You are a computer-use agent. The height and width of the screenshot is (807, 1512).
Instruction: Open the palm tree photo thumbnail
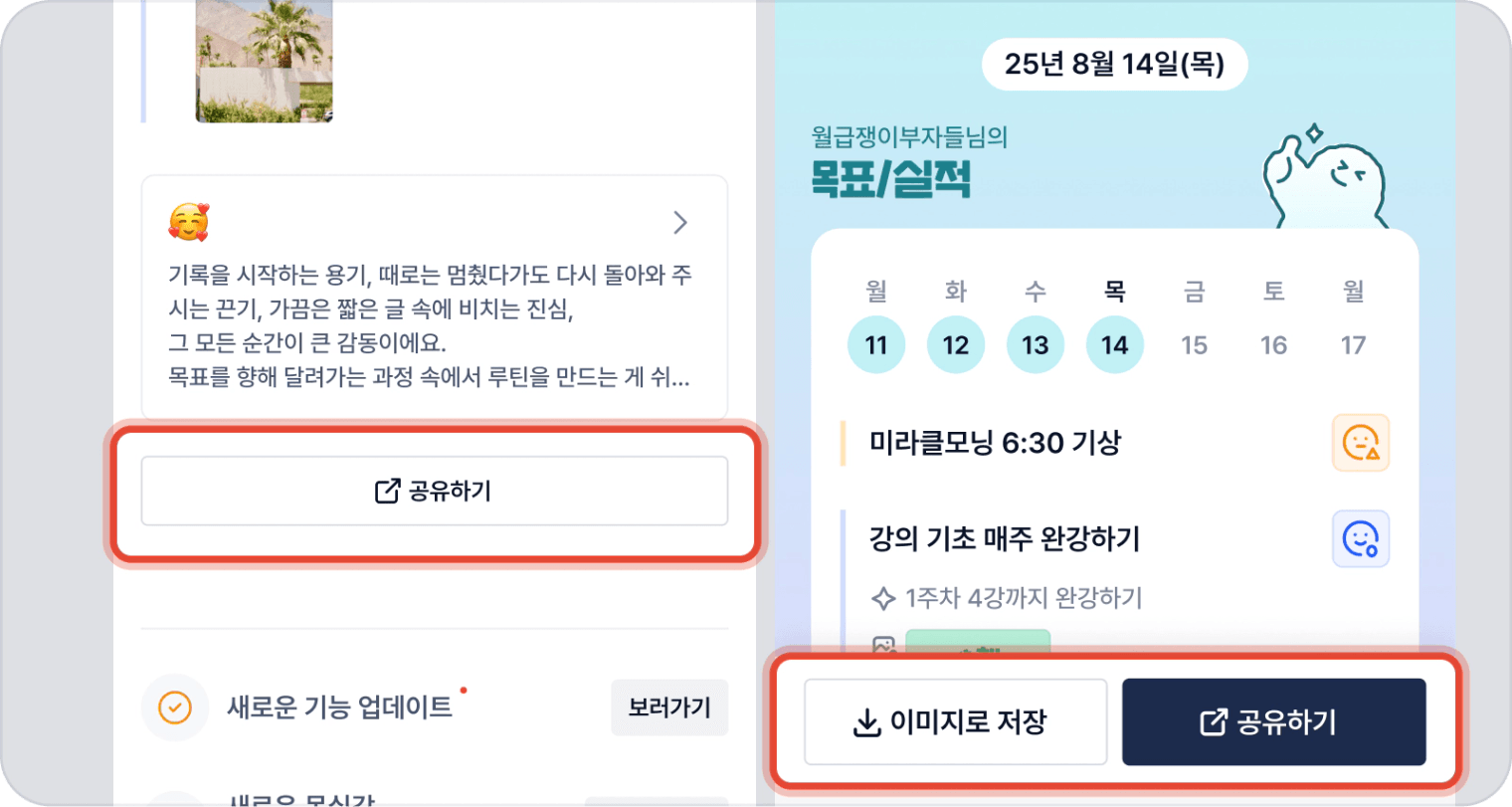pyautogui.click(x=264, y=61)
